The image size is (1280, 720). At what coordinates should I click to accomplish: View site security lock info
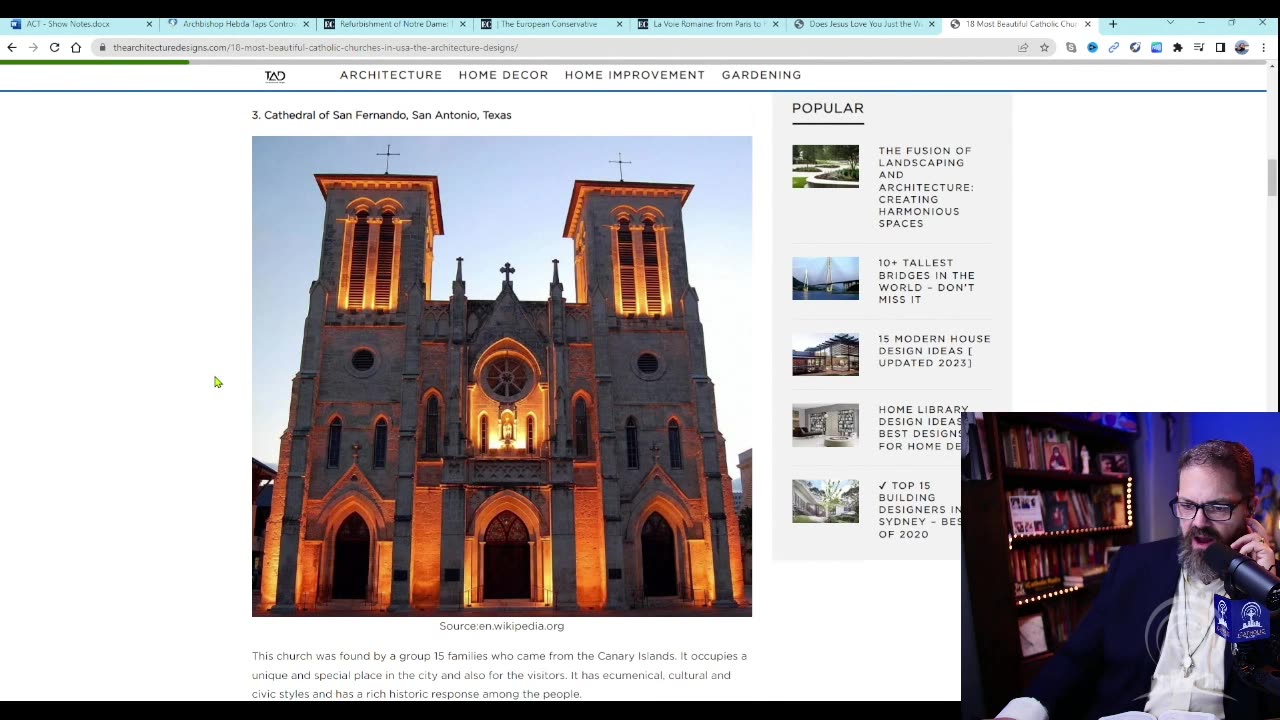pyautogui.click(x=102, y=47)
